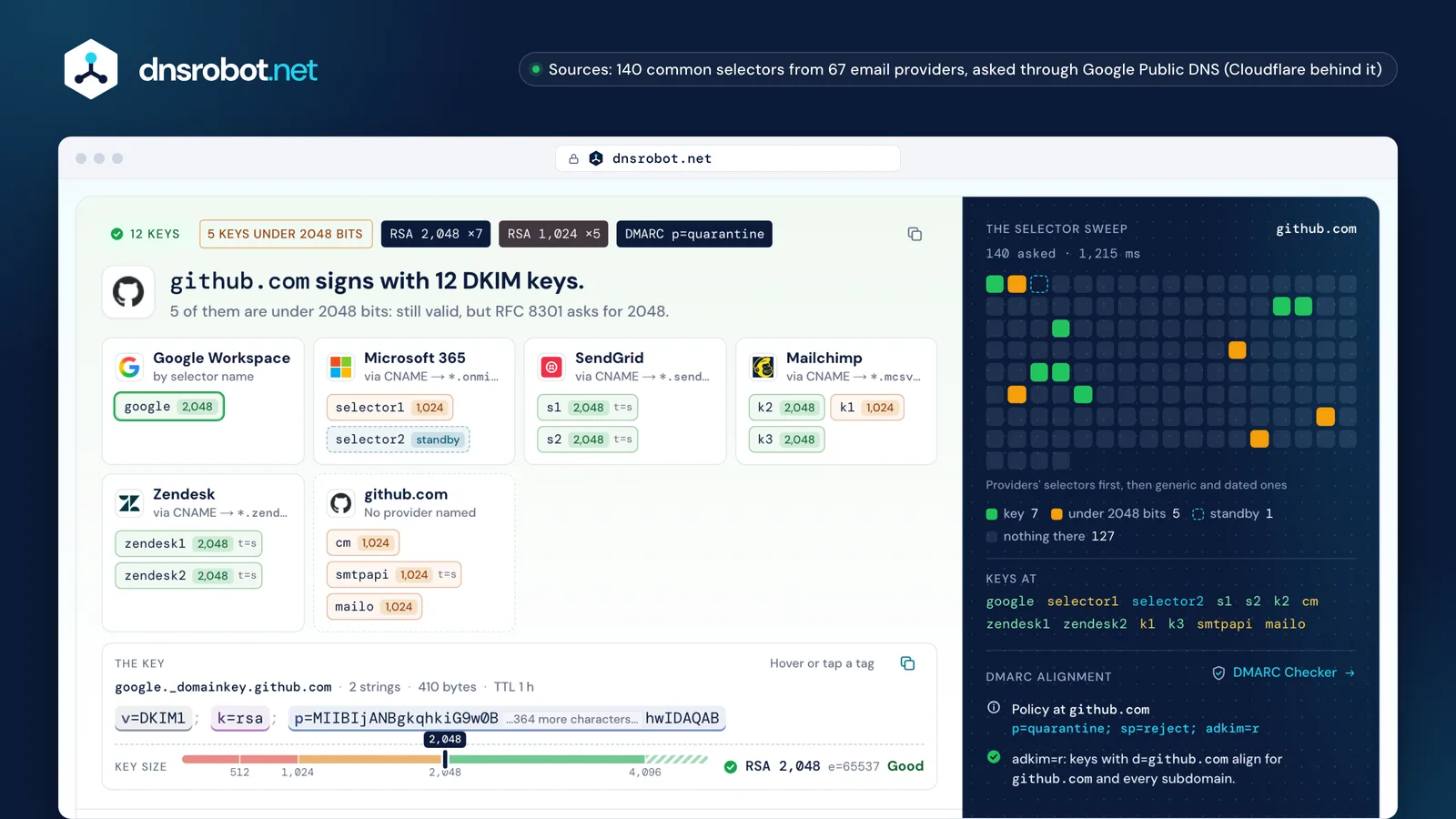Select the k1 1,024 Mailchimp tag

[x=866, y=408]
